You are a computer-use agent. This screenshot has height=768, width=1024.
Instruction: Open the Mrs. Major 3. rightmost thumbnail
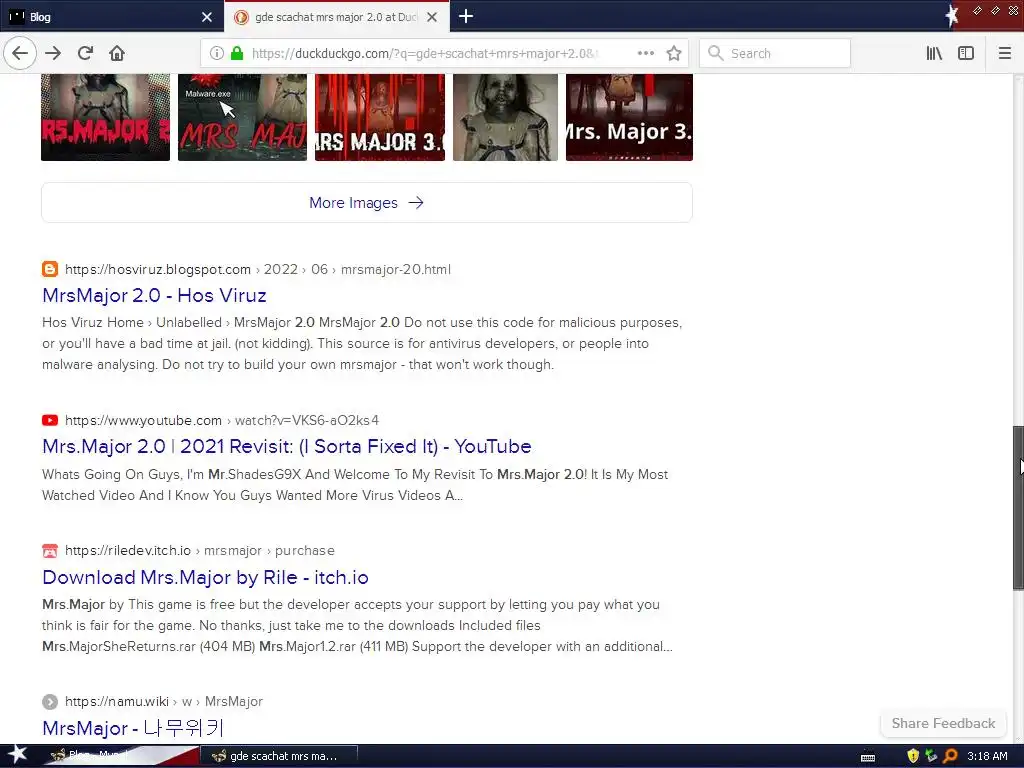click(x=629, y=117)
